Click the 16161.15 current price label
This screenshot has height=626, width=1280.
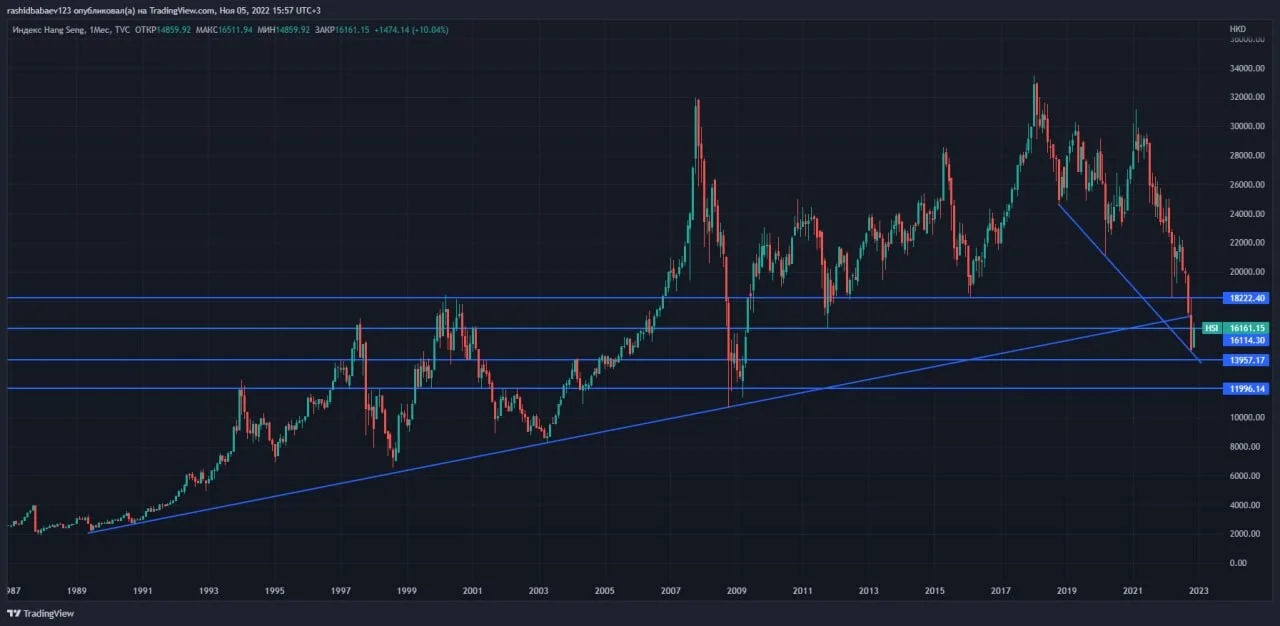pyautogui.click(x=1247, y=328)
